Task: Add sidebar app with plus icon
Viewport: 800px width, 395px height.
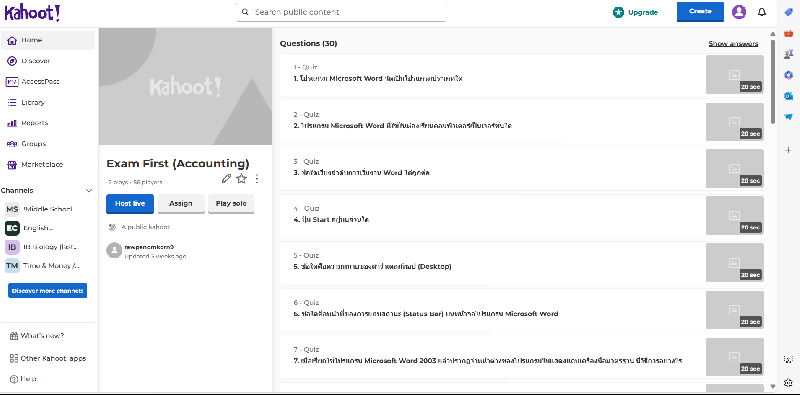Action: pyautogui.click(x=788, y=150)
